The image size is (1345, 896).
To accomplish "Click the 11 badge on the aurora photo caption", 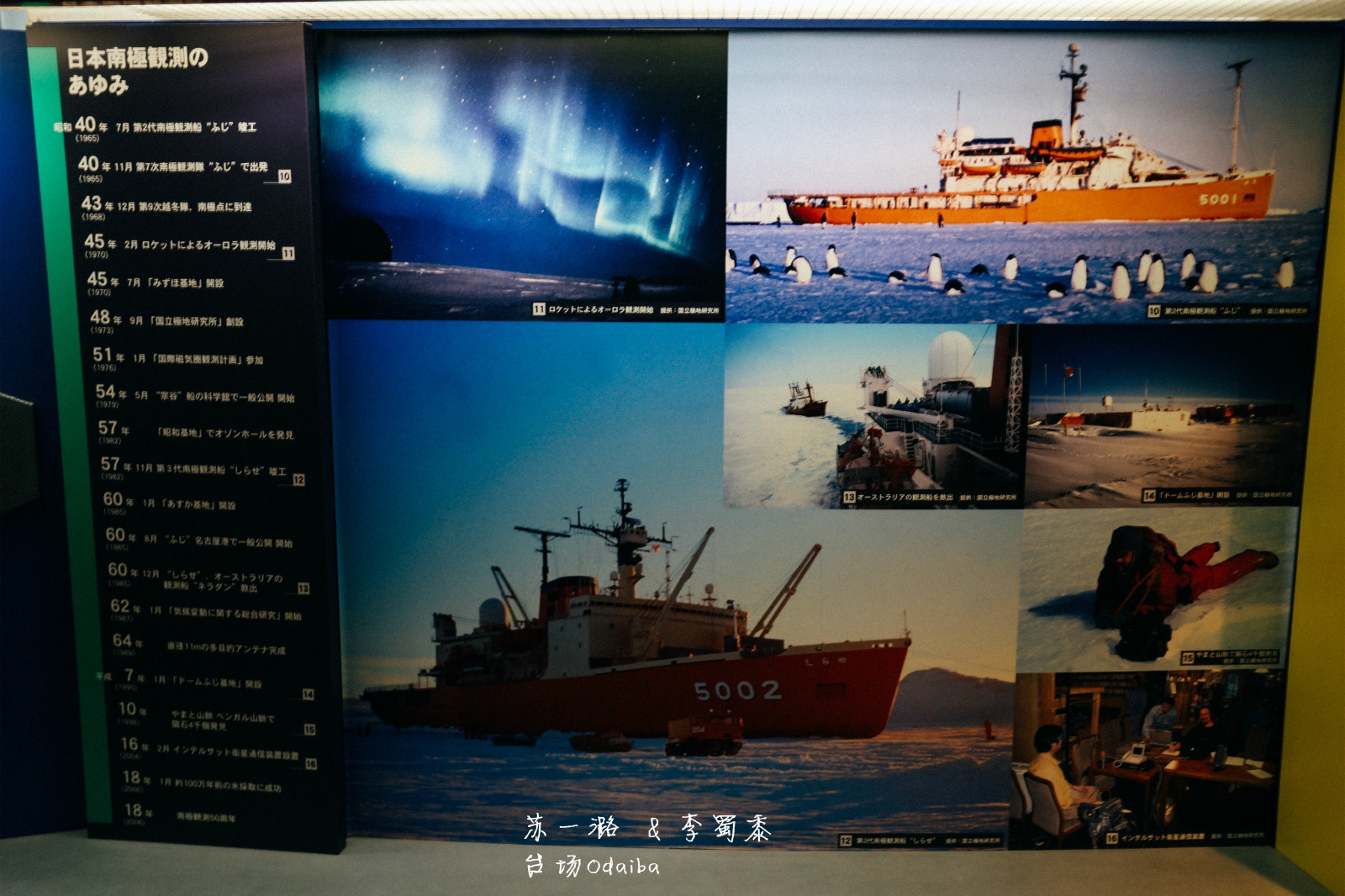I will (539, 309).
